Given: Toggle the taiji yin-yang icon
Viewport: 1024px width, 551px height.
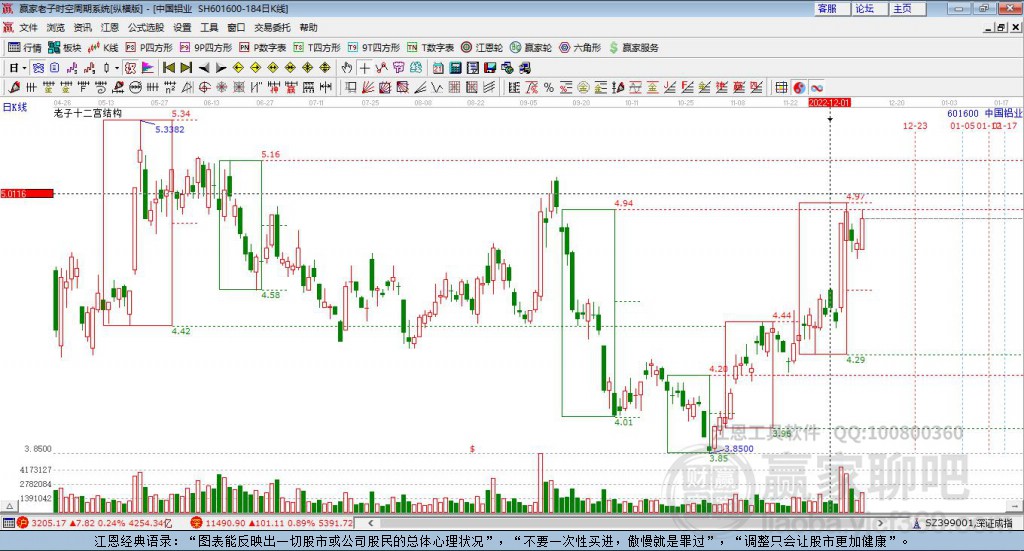Looking at the screenshot, I should tap(799, 87).
